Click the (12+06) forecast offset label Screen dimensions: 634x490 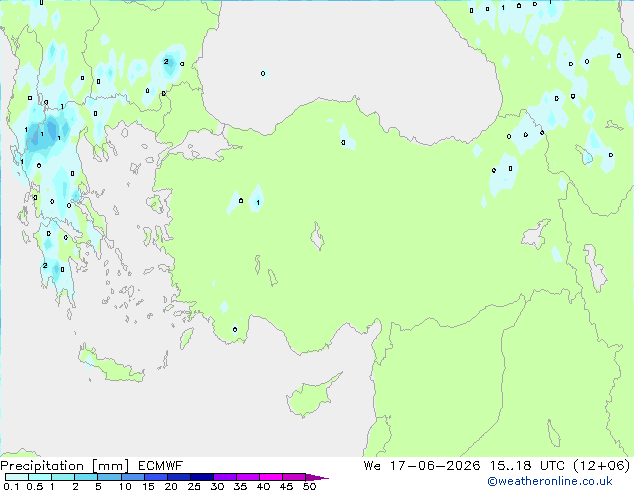tap(602, 466)
